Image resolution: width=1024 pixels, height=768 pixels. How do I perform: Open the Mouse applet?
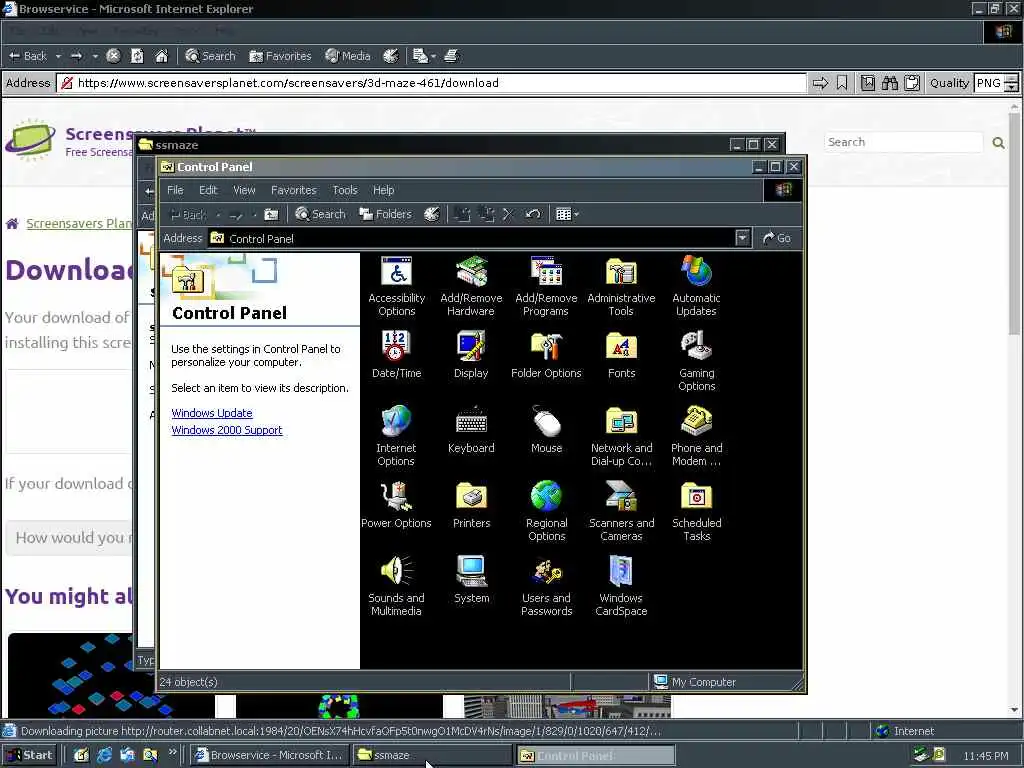click(546, 430)
